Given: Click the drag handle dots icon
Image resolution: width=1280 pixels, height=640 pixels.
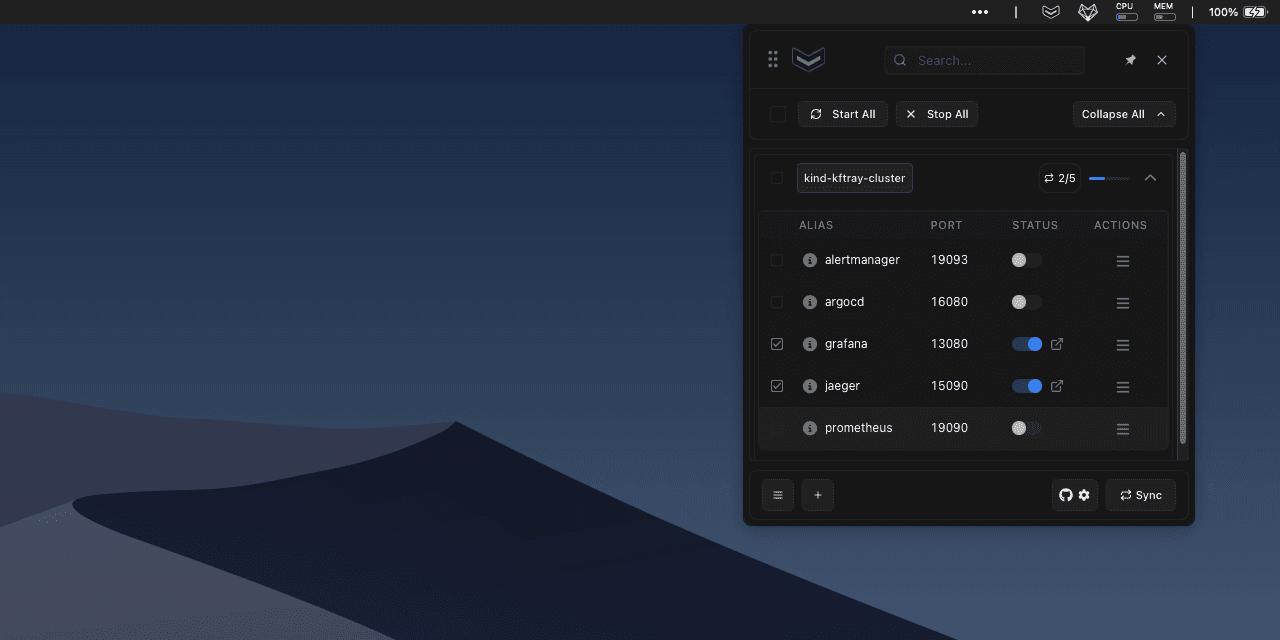Looking at the screenshot, I should click(773, 60).
